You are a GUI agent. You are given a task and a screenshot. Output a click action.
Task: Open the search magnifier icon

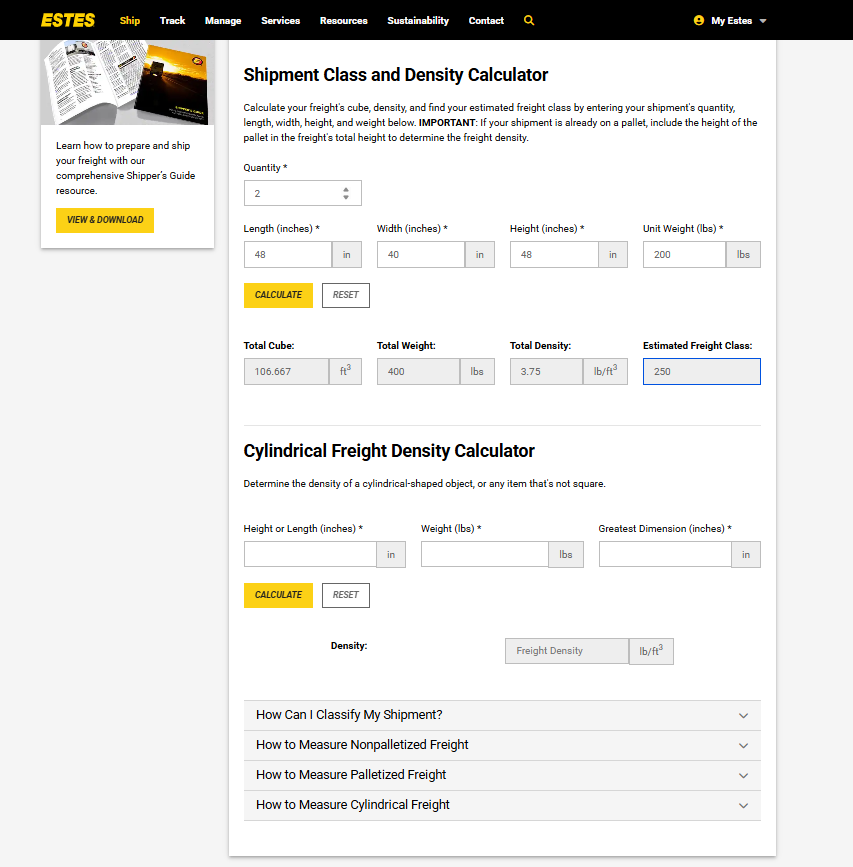click(x=529, y=20)
